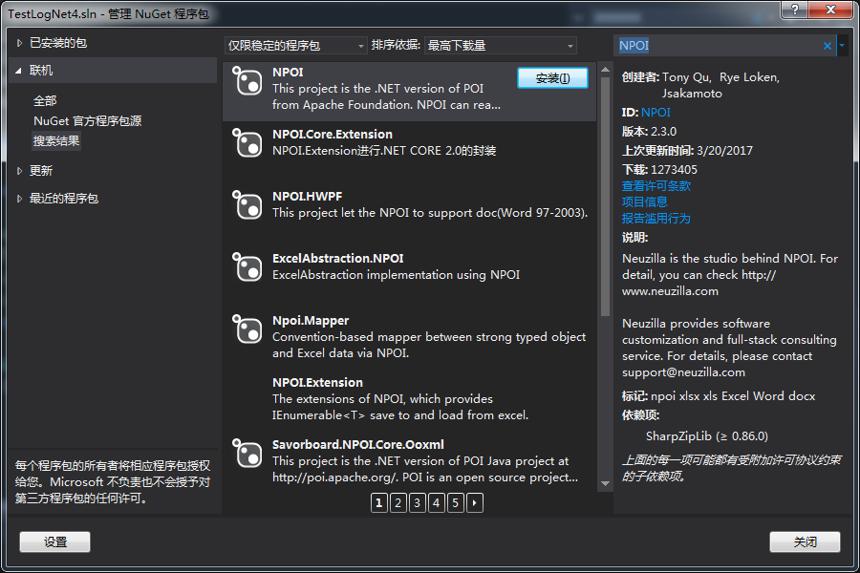Go to results page 2
This screenshot has height=573, width=860.
pyautogui.click(x=398, y=503)
